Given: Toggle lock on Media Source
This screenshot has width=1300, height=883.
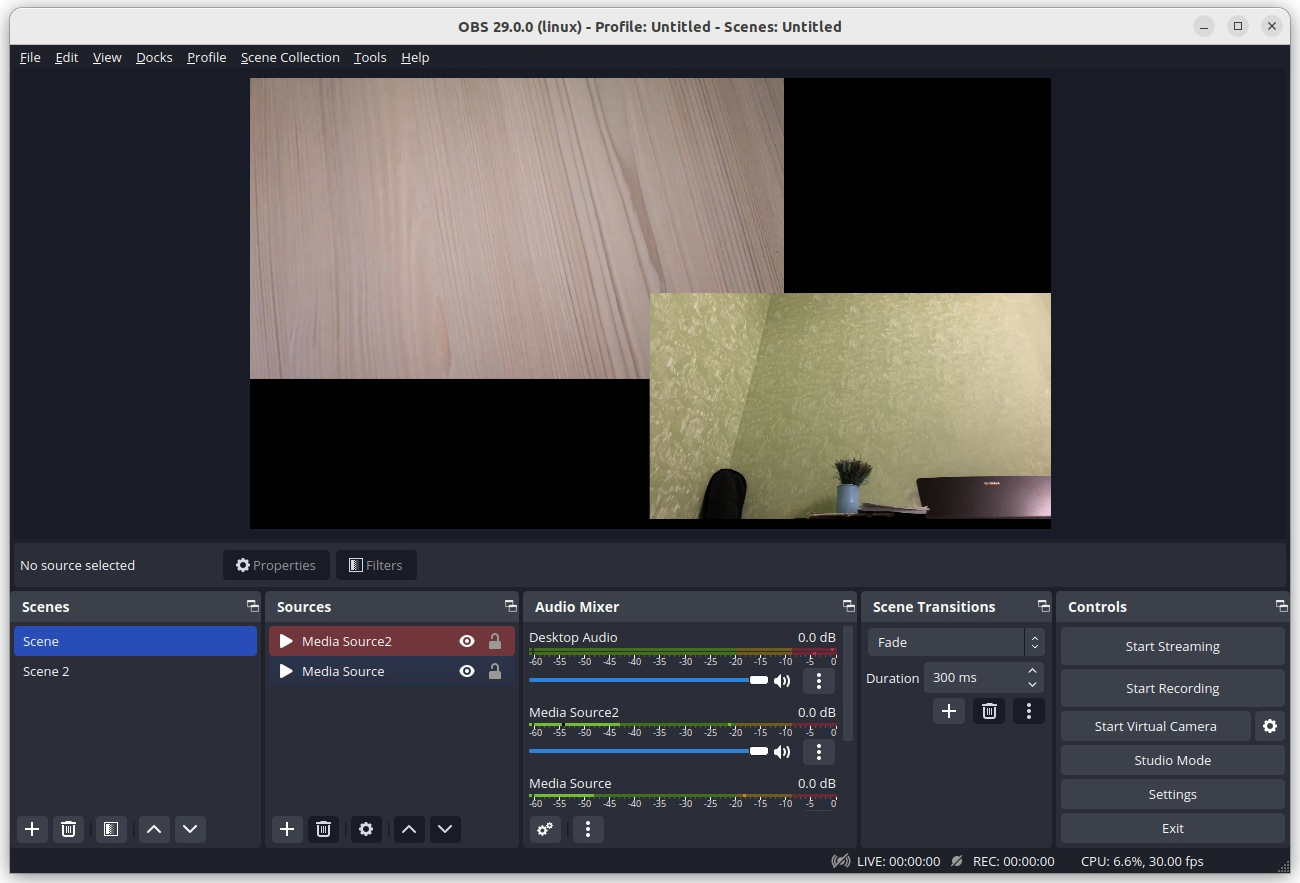Looking at the screenshot, I should pos(494,671).
